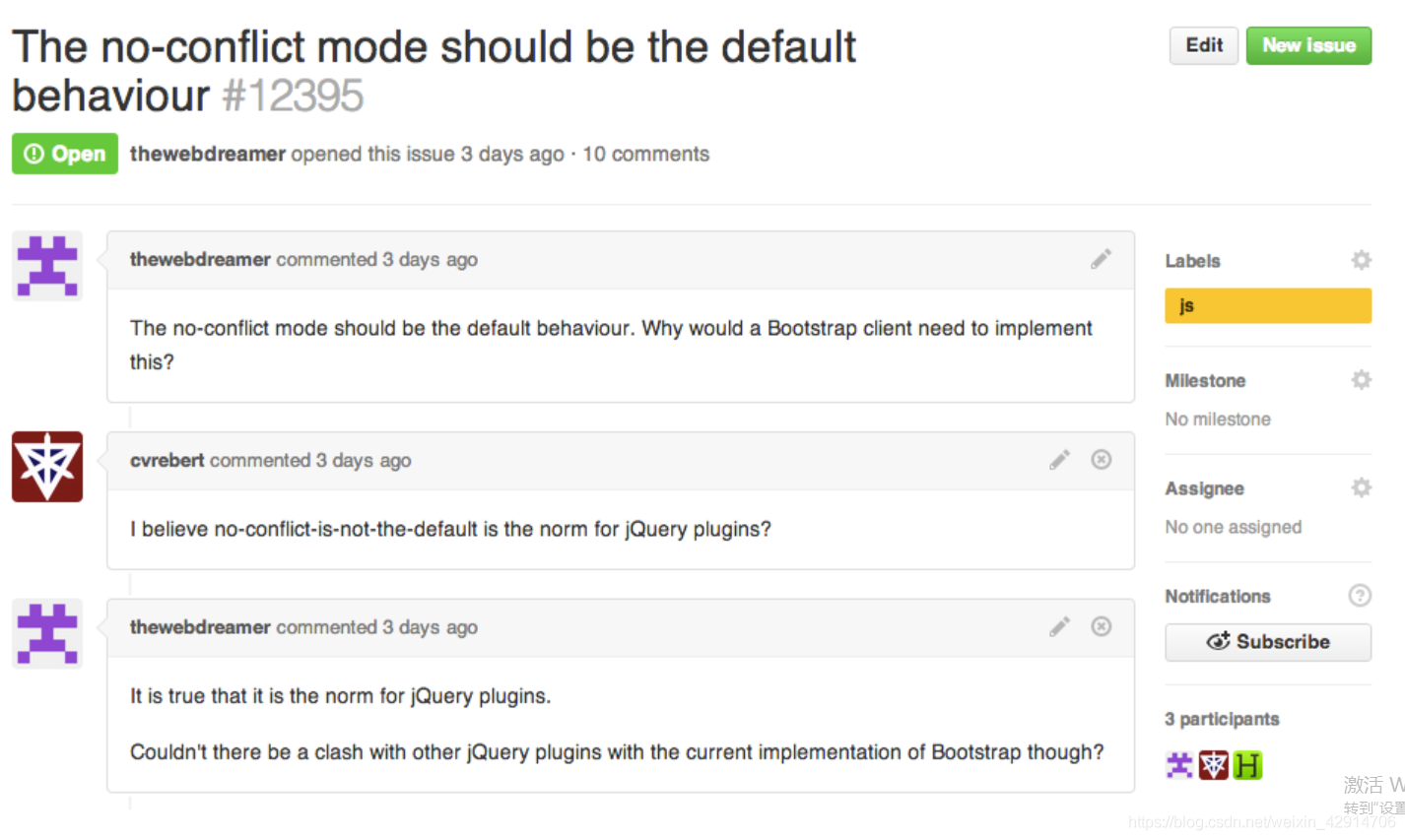Click the green H participant avatar
The image size is (1405, 840).
[x=1247, y=765]
